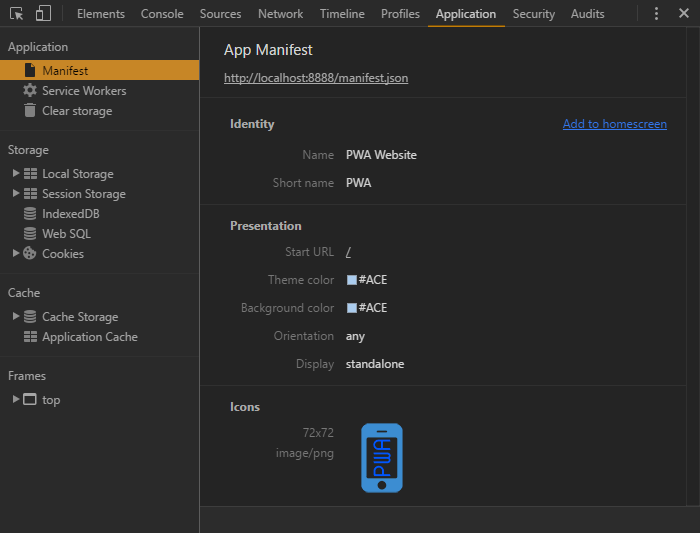Open the DevTools three-dot menu
The width and height of the screenshot is (700, 533).
(x=656, y=14)
